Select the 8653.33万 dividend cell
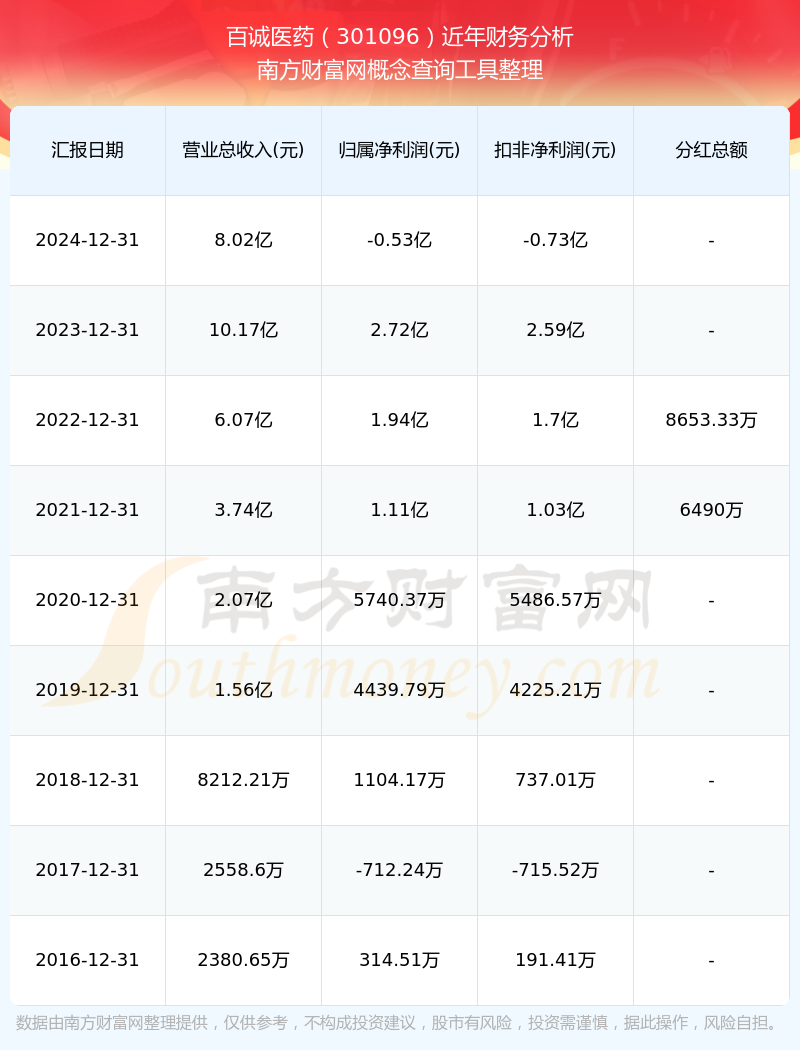 pos(712,421)
